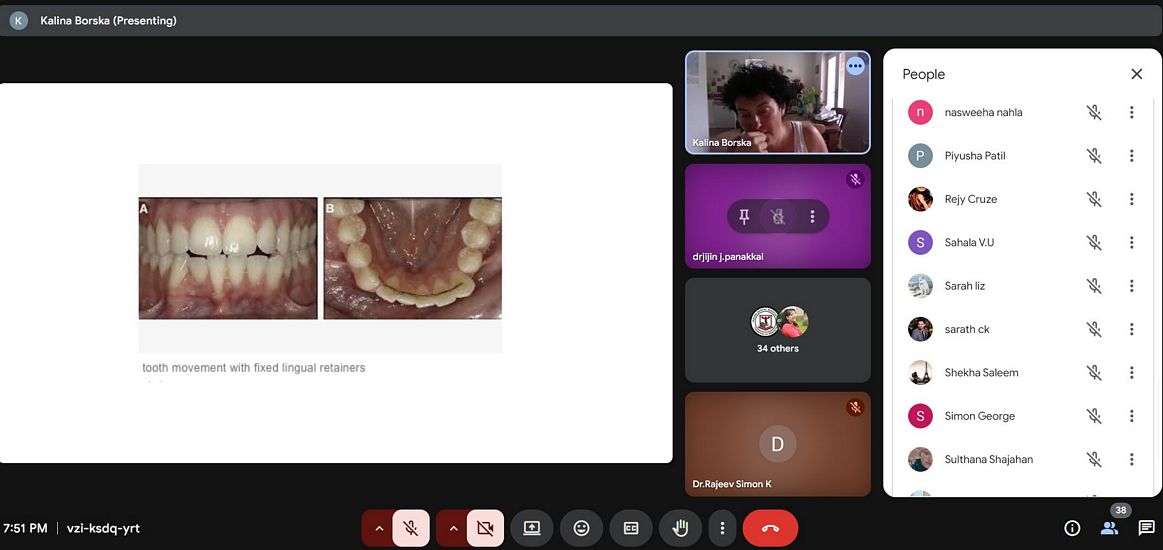Mute Shekha Saleem's microphone
Screen dimensions: 1163x550
click(1094, 373)
